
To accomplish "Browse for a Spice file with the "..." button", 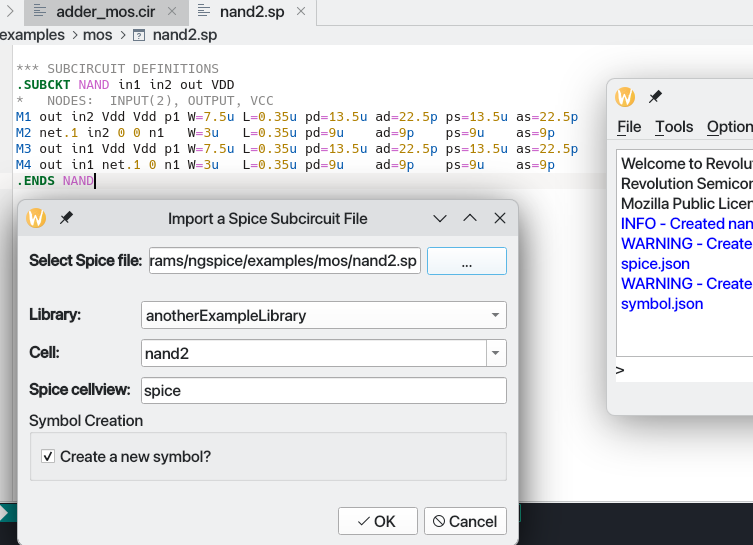I will (466, 261).
